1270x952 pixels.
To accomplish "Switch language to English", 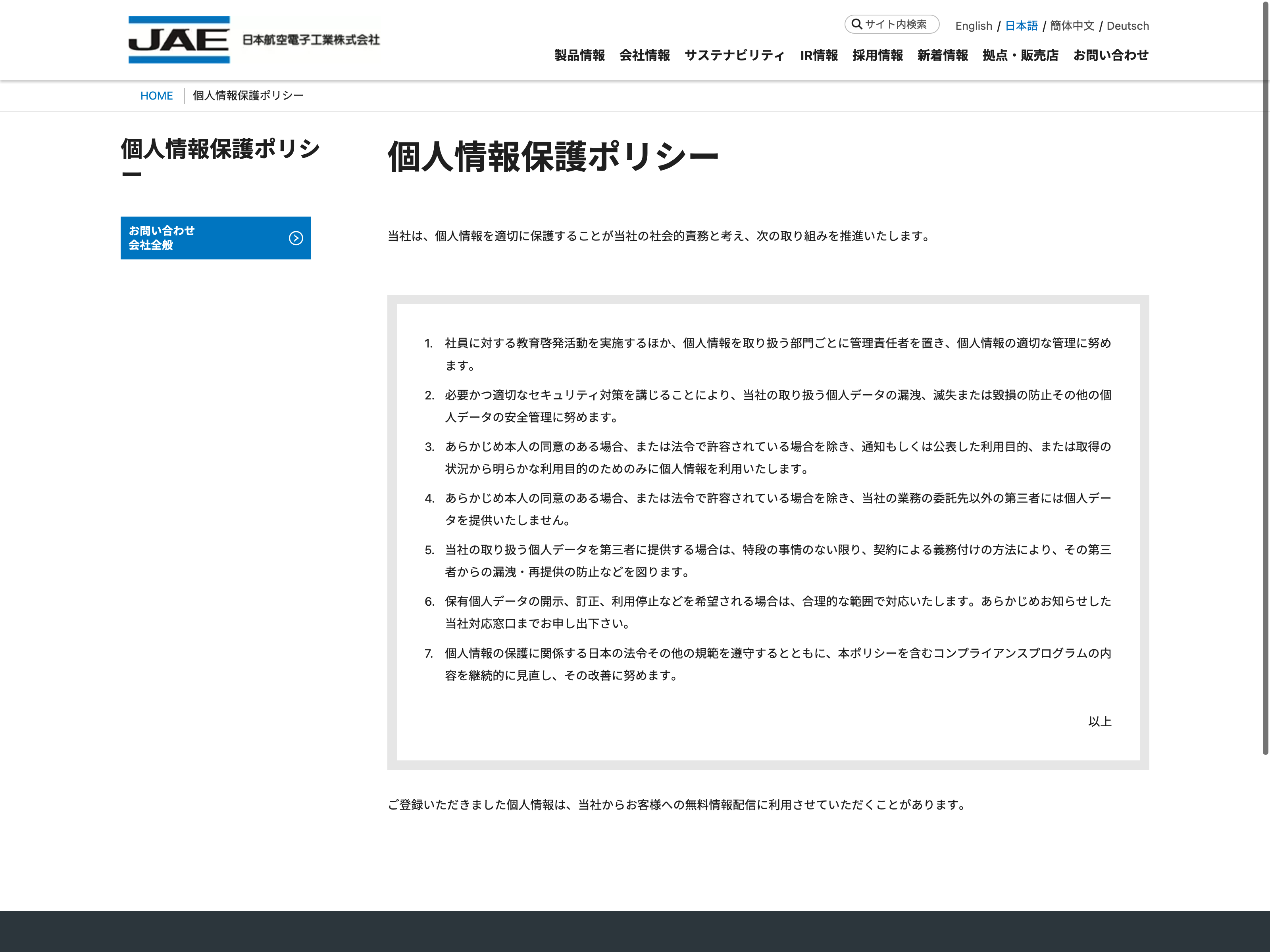I will [973, 26].
